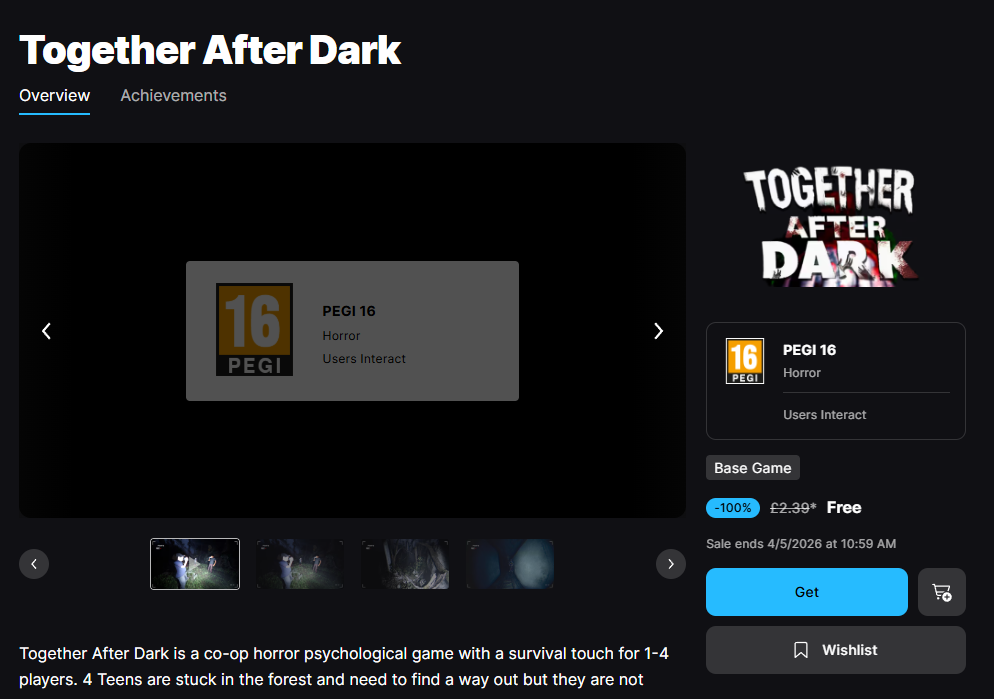This screenshot has width=994, height=699.
Task: Advance to next slide in main media viewer
Action: (x=658, y=331)
